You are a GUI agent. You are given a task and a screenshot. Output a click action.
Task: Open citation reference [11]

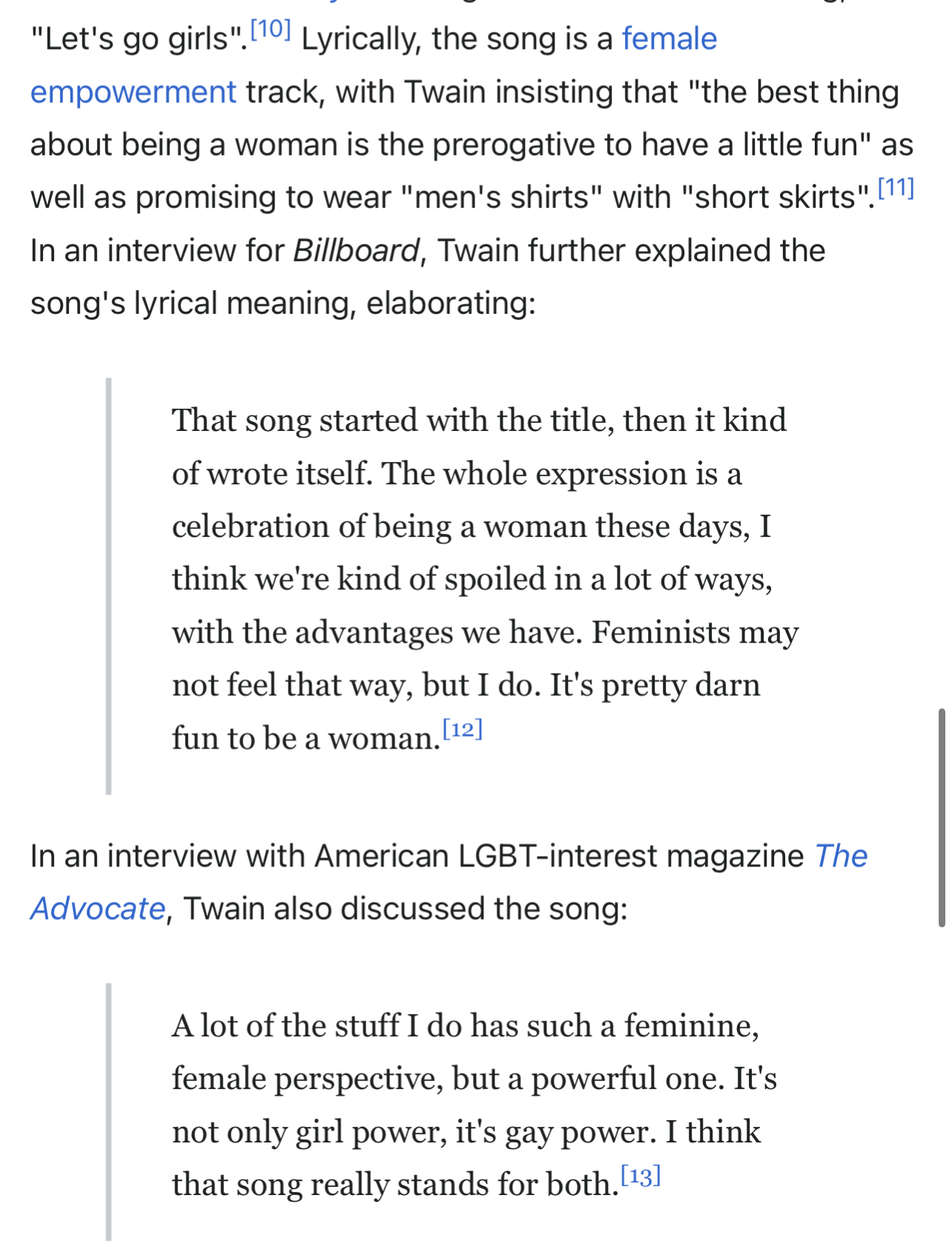[x=895, y=188]
